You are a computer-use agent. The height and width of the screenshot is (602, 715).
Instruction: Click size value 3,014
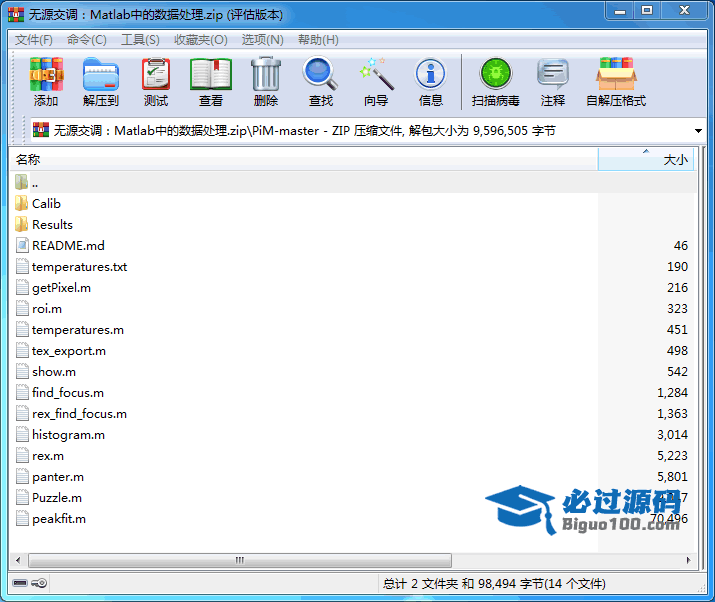(x=672, y=435)
